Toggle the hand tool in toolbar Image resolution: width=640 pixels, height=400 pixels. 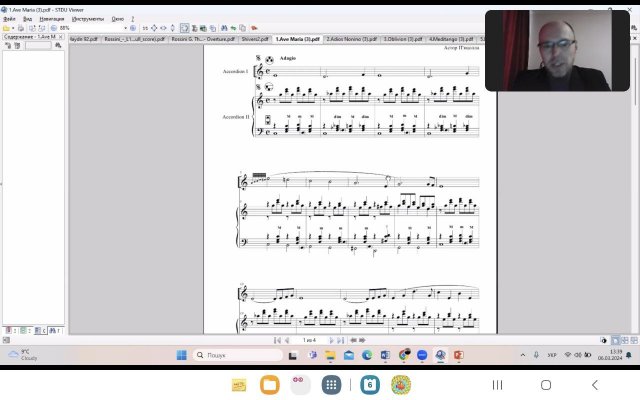(184, 28)
